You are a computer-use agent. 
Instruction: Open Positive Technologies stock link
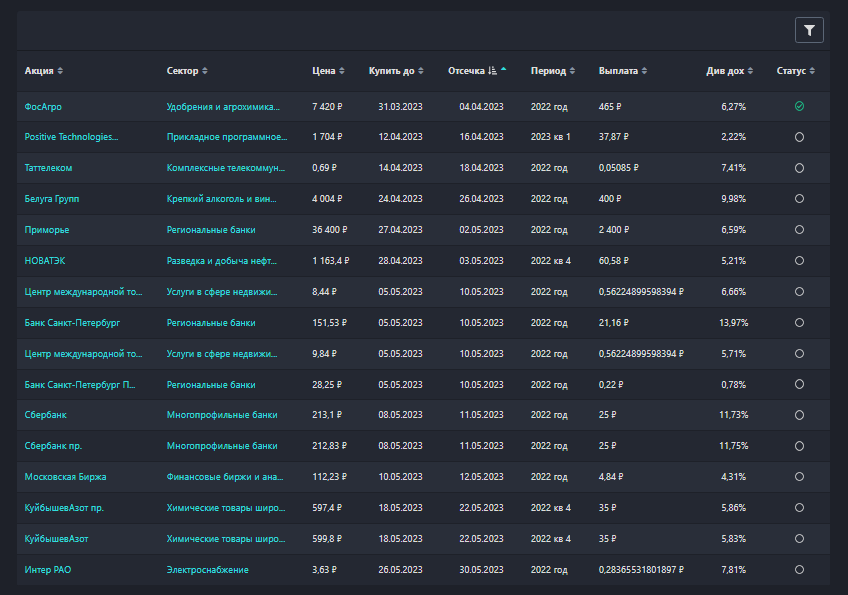71,137
